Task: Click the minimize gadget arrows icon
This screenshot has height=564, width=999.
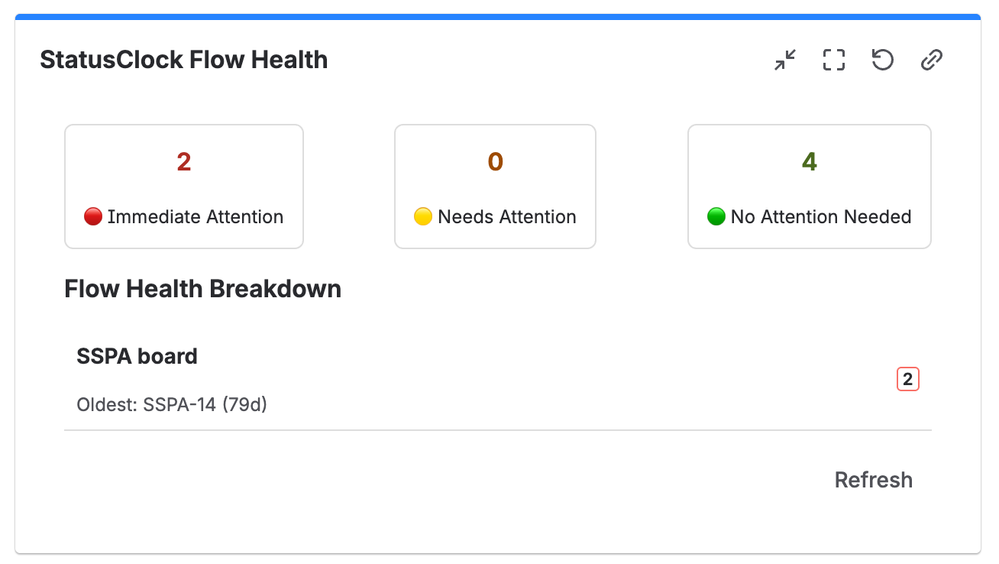Action: [x=785, y=60]
